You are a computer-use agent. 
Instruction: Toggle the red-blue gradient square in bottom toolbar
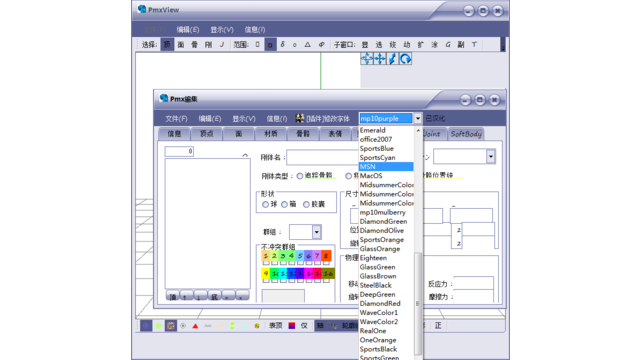click(292, 326)
